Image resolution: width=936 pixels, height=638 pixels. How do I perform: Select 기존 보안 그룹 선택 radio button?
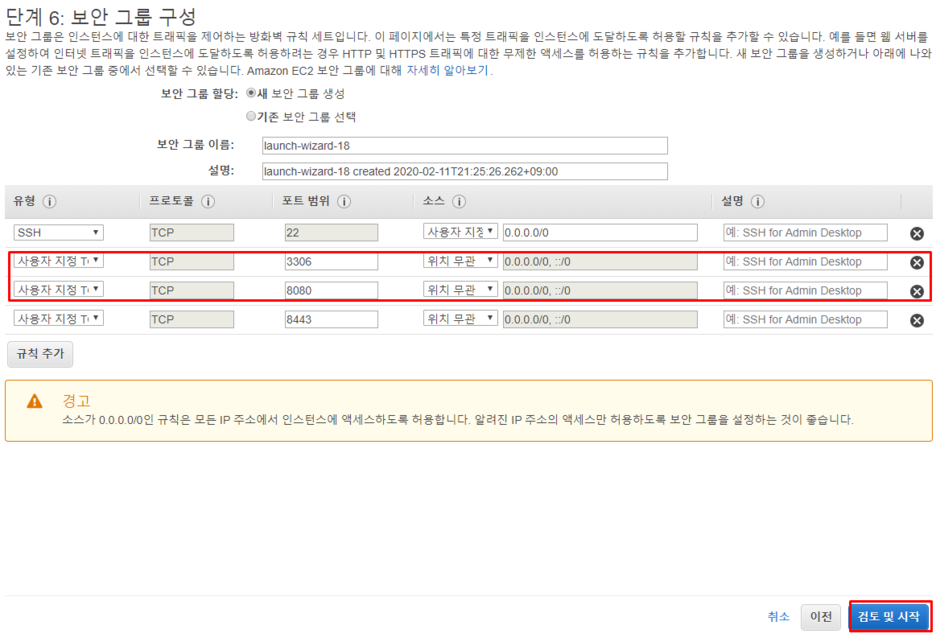pos(251,116)
